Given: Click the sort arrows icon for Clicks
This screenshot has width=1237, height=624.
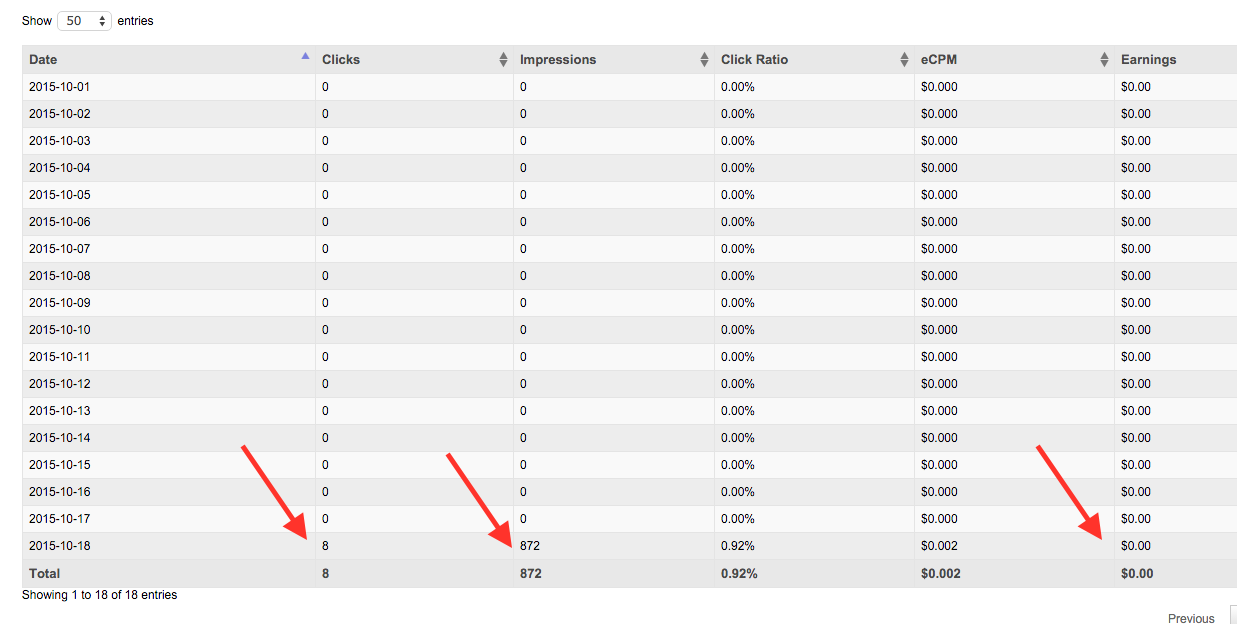Looking at the screenshot, I should pos(503,60).
